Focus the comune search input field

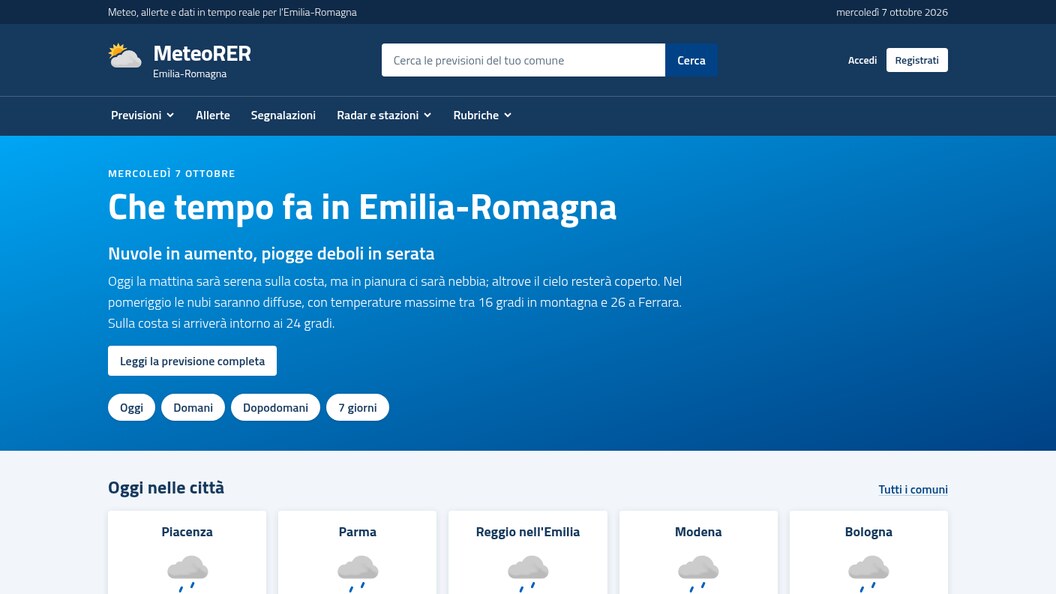(x=523, y=60)
